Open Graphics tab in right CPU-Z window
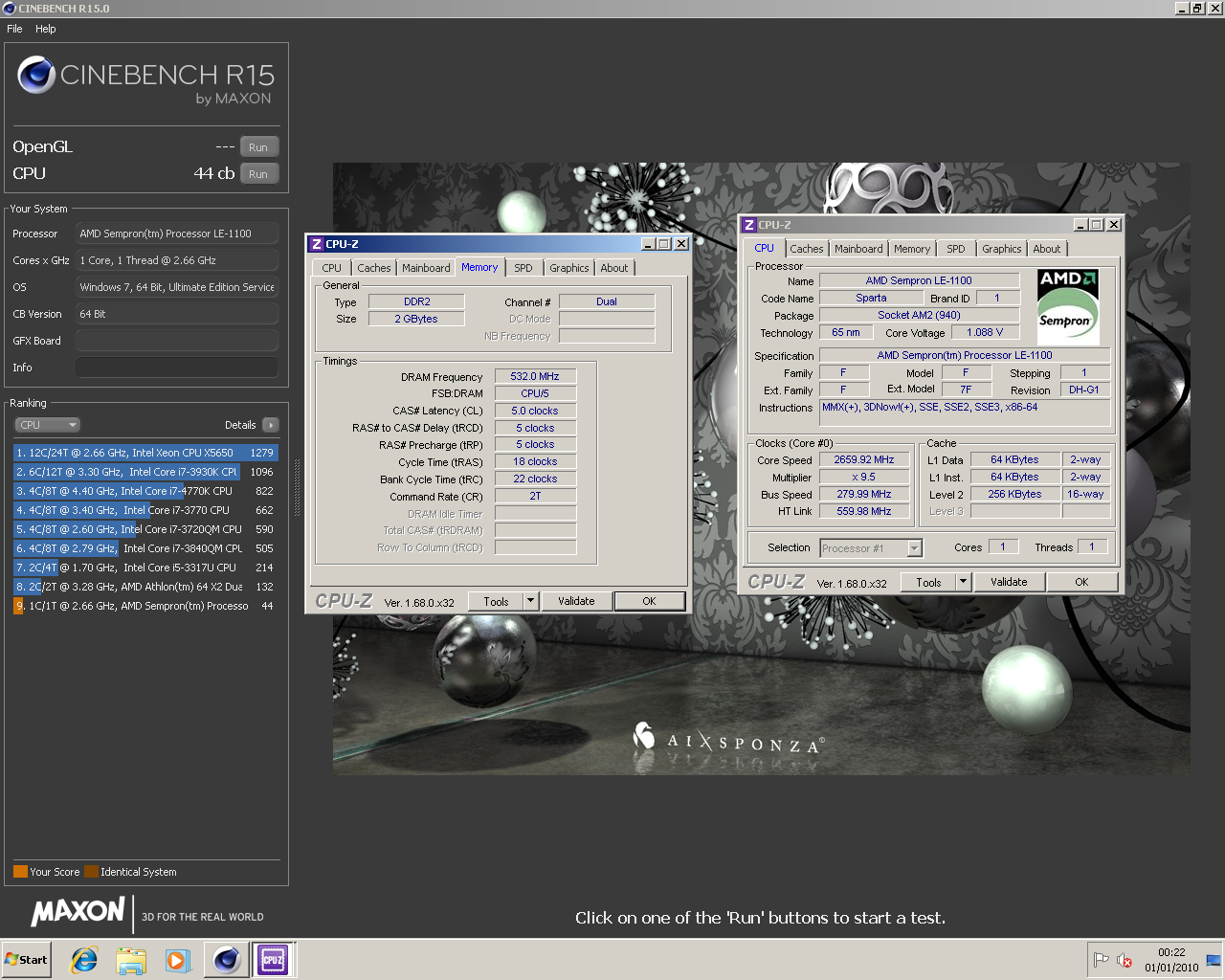1225x980 pixels. [x=1002, y=249]
